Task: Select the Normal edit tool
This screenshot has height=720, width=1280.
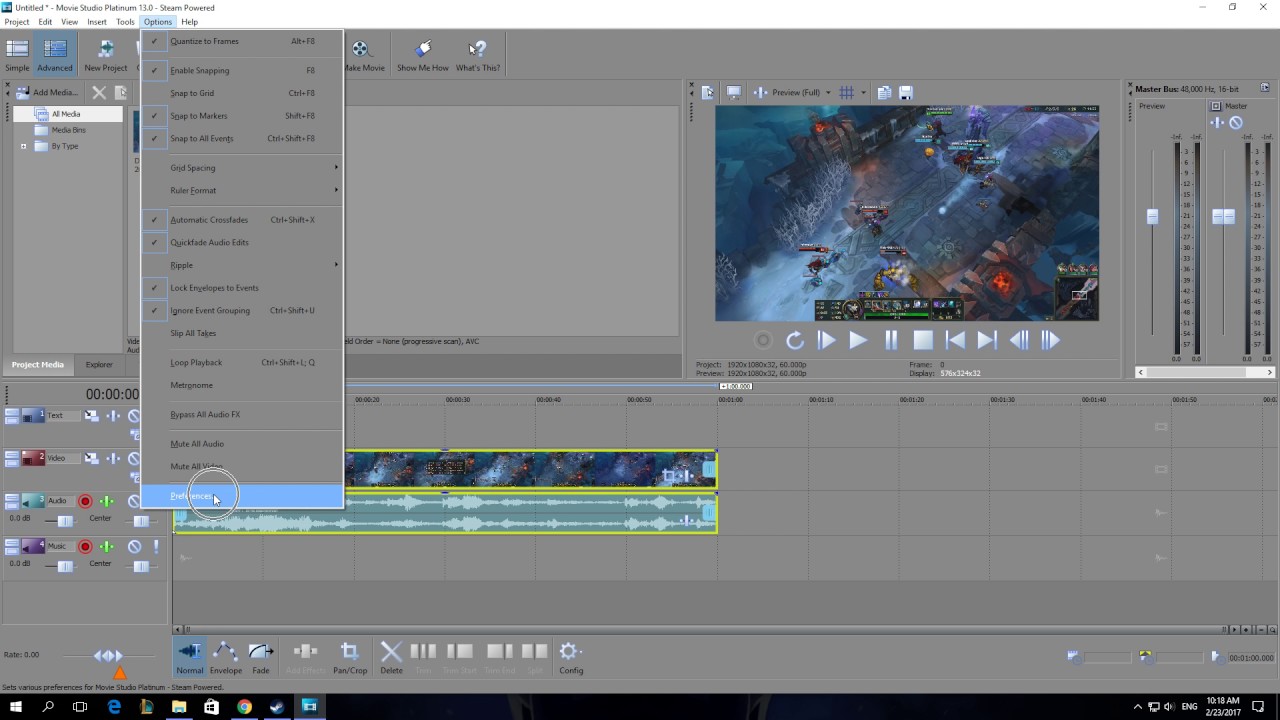Action: (x=189, y=657)
